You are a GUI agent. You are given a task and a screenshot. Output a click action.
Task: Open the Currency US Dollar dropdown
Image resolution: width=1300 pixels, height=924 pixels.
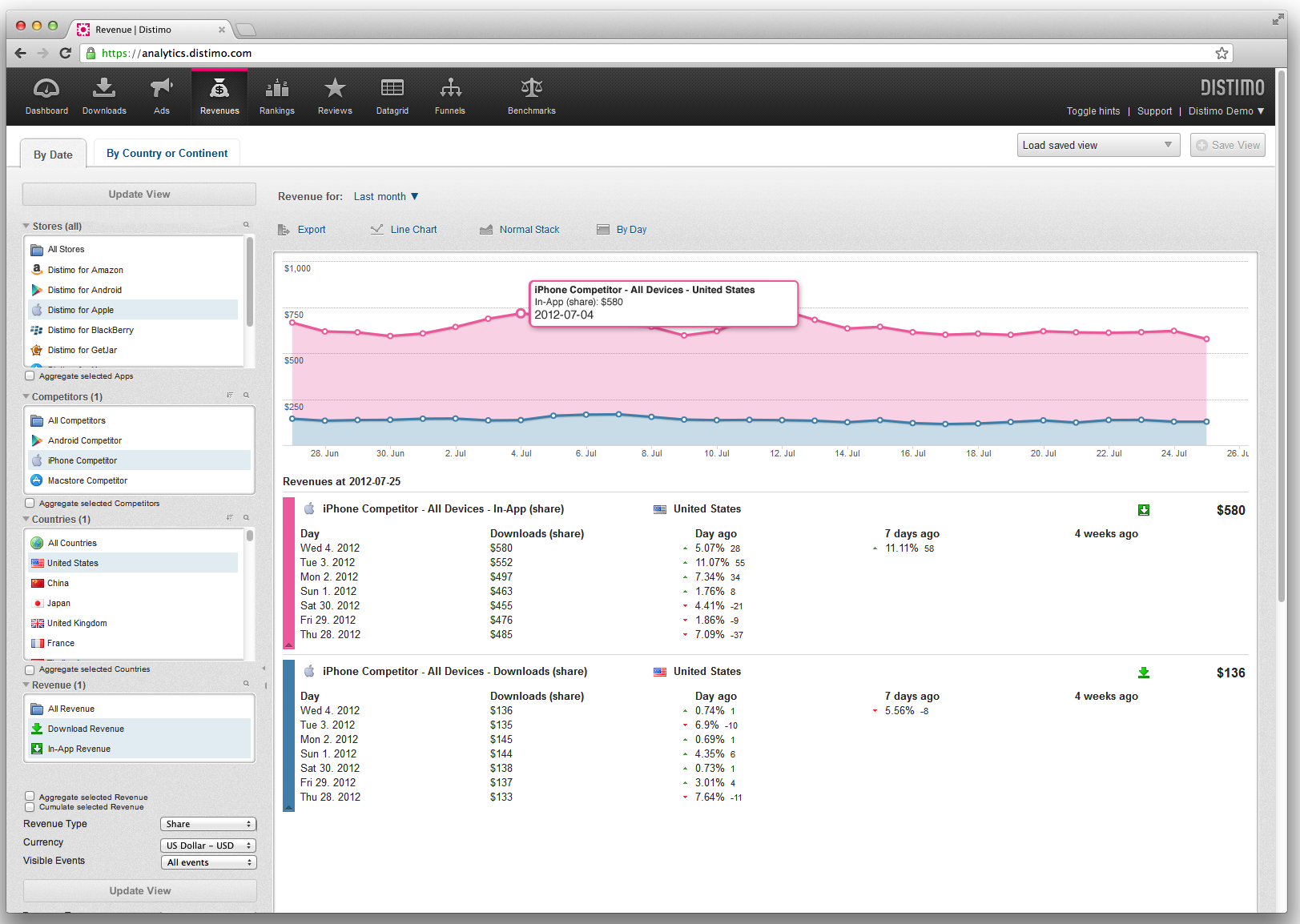(x=208, y=846)
